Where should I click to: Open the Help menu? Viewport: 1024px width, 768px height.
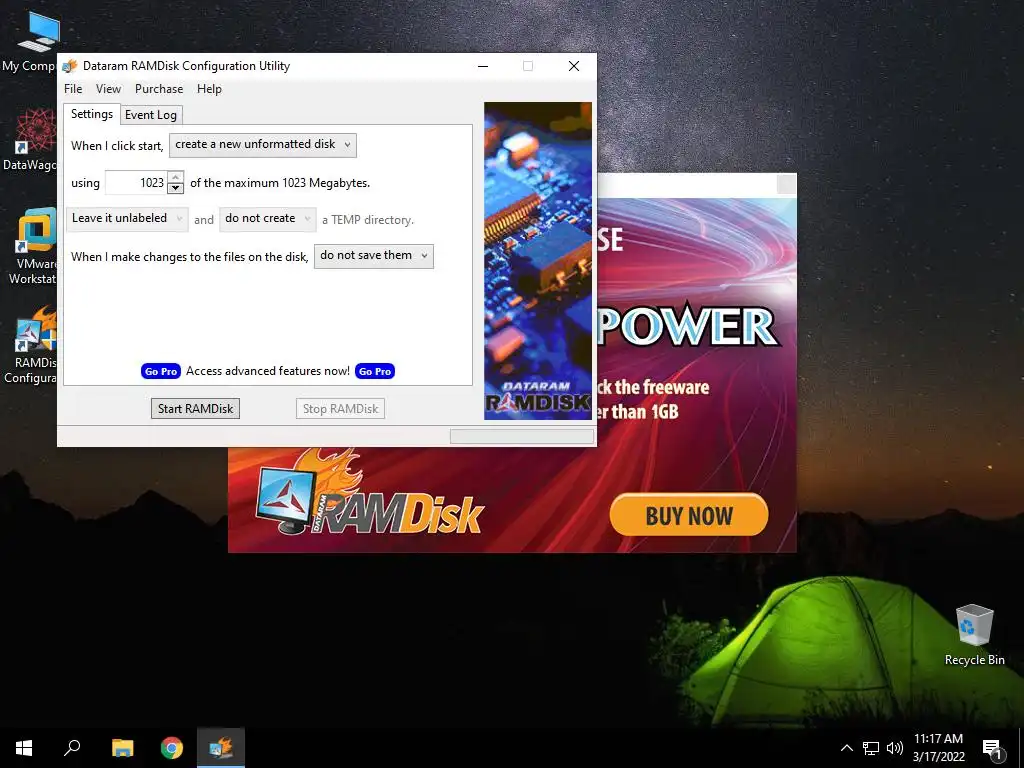point(209,89)
